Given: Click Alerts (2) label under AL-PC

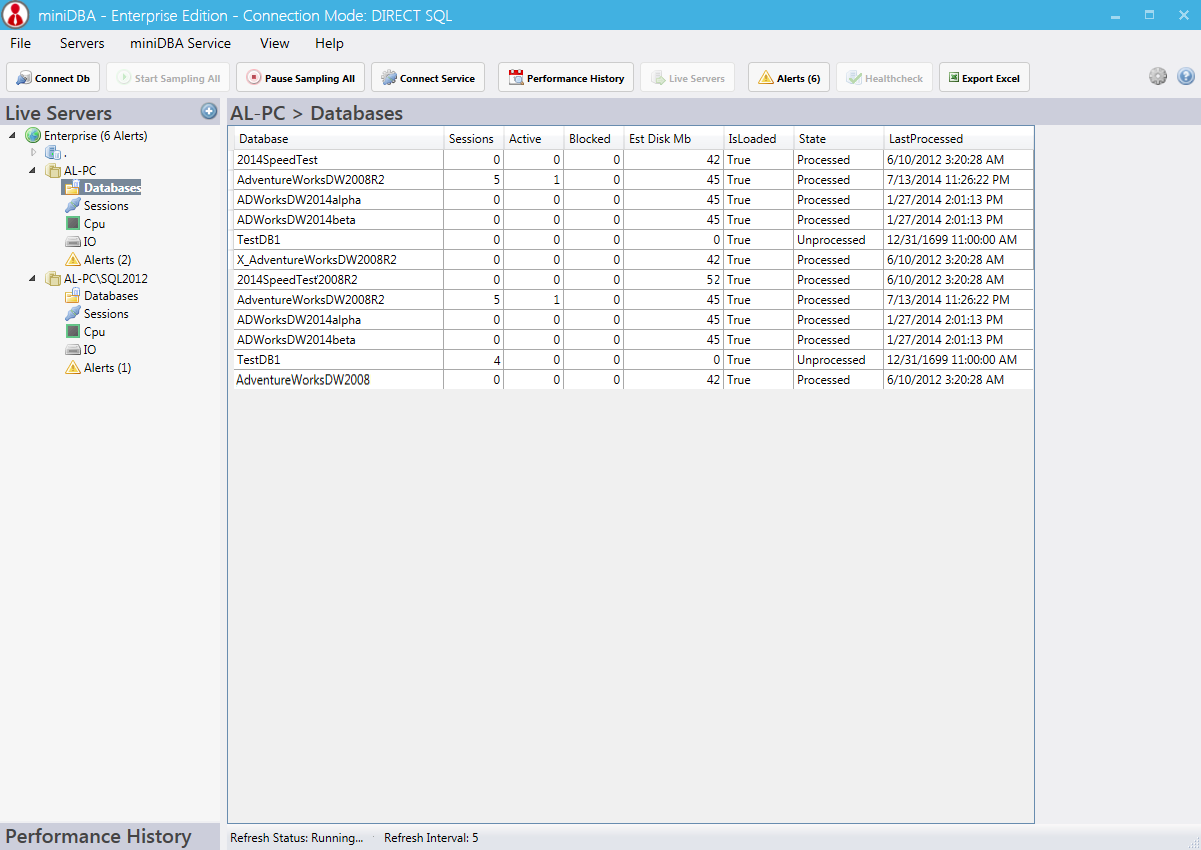Looking at the screenshot, I should coord(107,260).
